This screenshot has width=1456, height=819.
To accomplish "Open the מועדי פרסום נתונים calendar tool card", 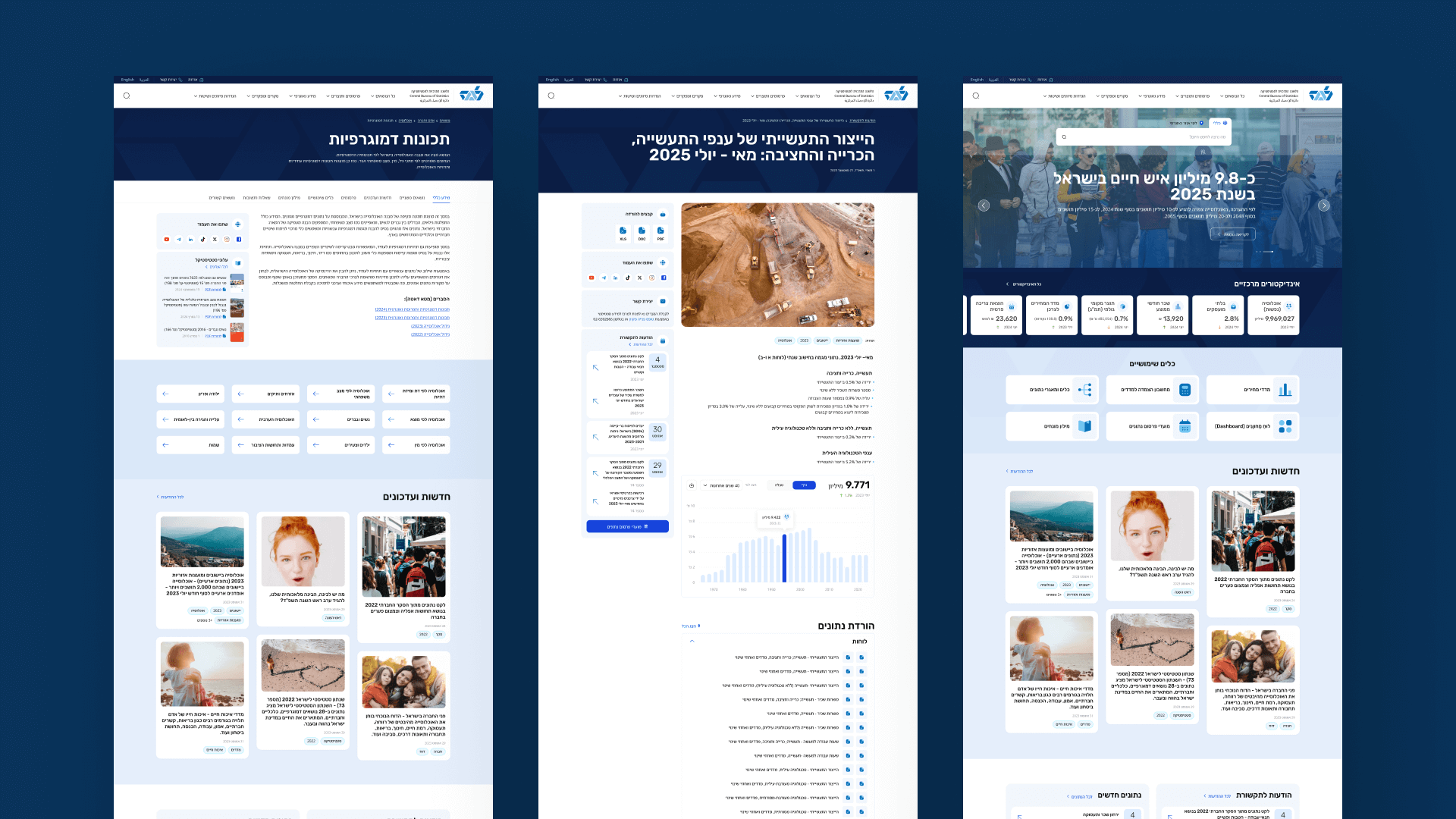I will 1153,426.
